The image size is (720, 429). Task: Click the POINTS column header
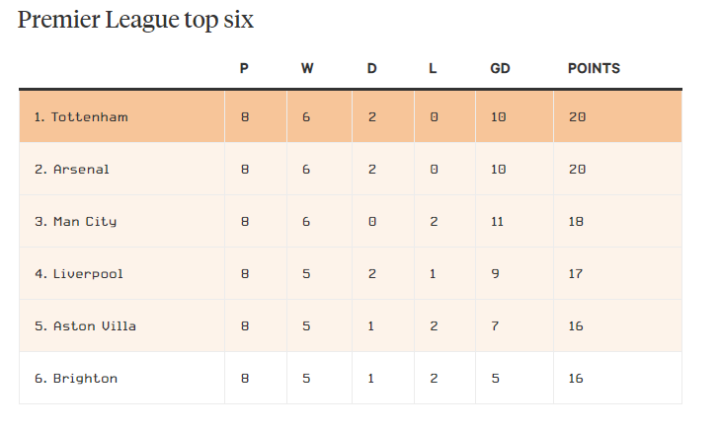click(594, 69)
